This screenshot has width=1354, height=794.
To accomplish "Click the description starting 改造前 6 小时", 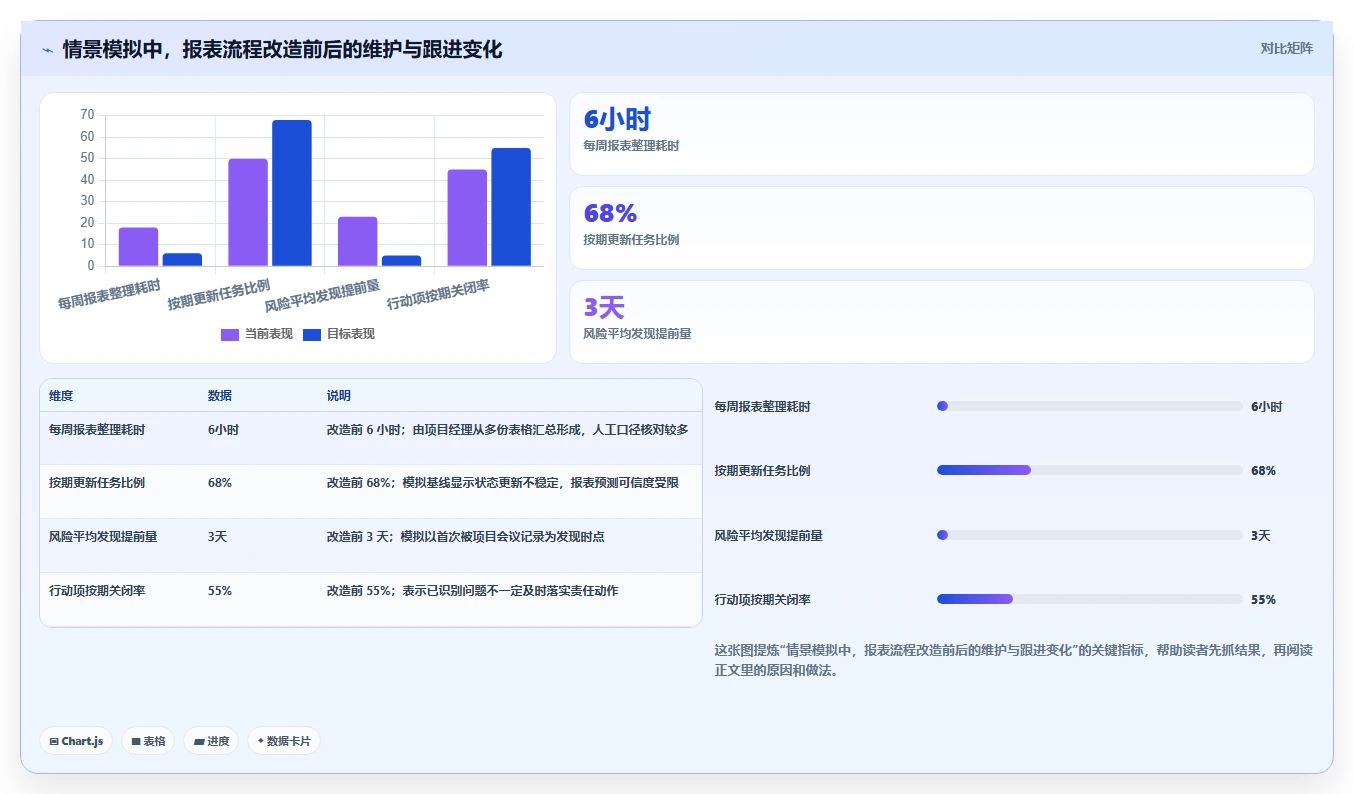I will pos(508,429).
